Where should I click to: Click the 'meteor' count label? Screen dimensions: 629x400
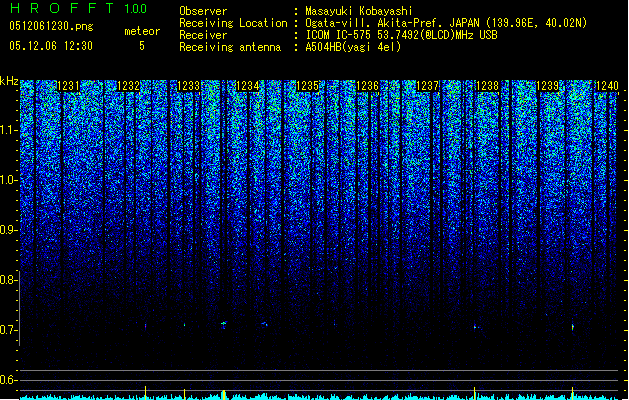[142, 31]
